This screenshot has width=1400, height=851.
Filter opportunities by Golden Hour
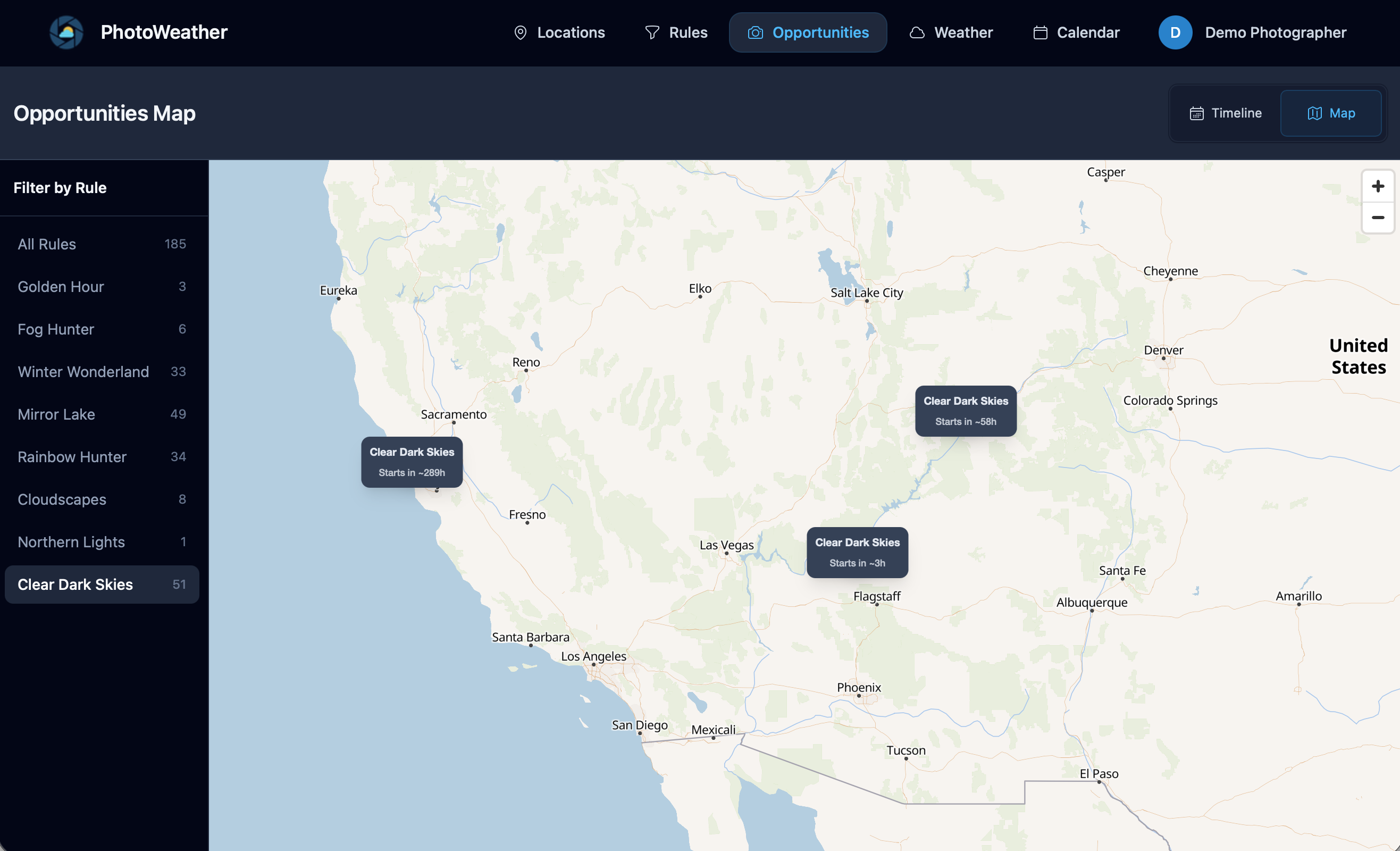click(102, 287)
